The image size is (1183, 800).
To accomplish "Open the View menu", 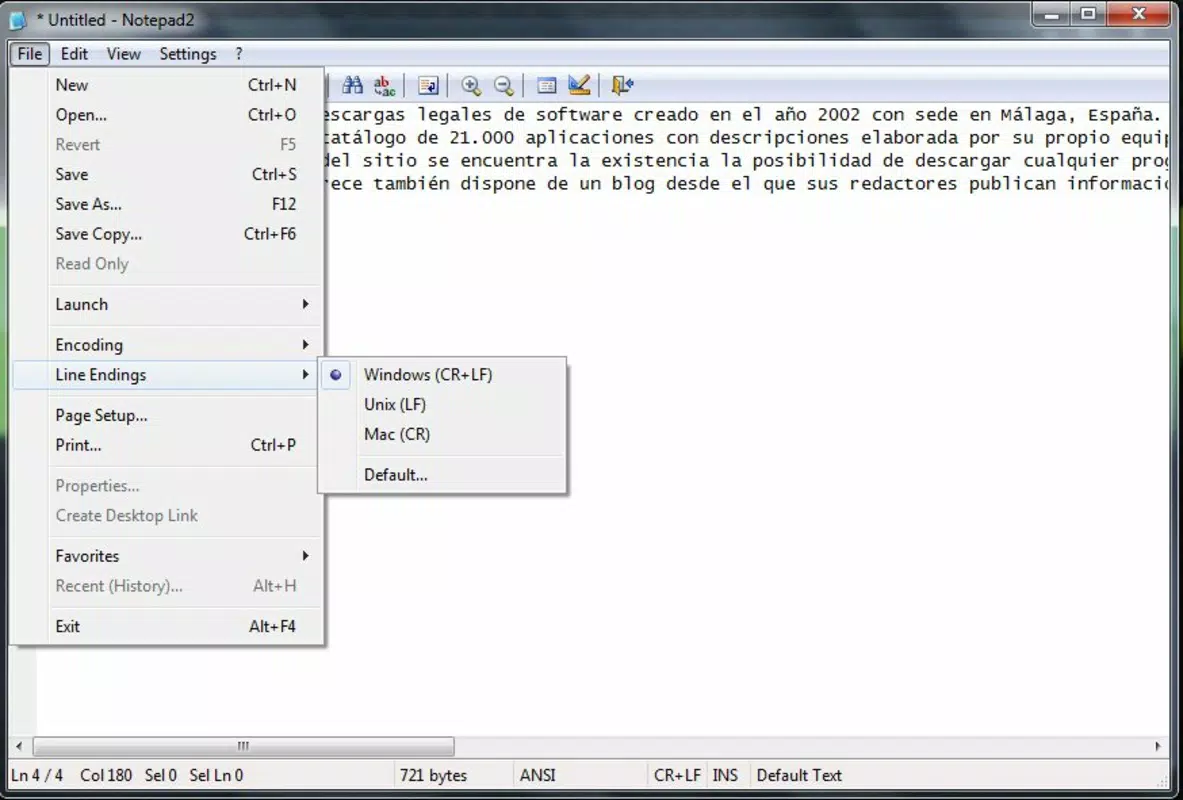I will (x=123, y=54).
